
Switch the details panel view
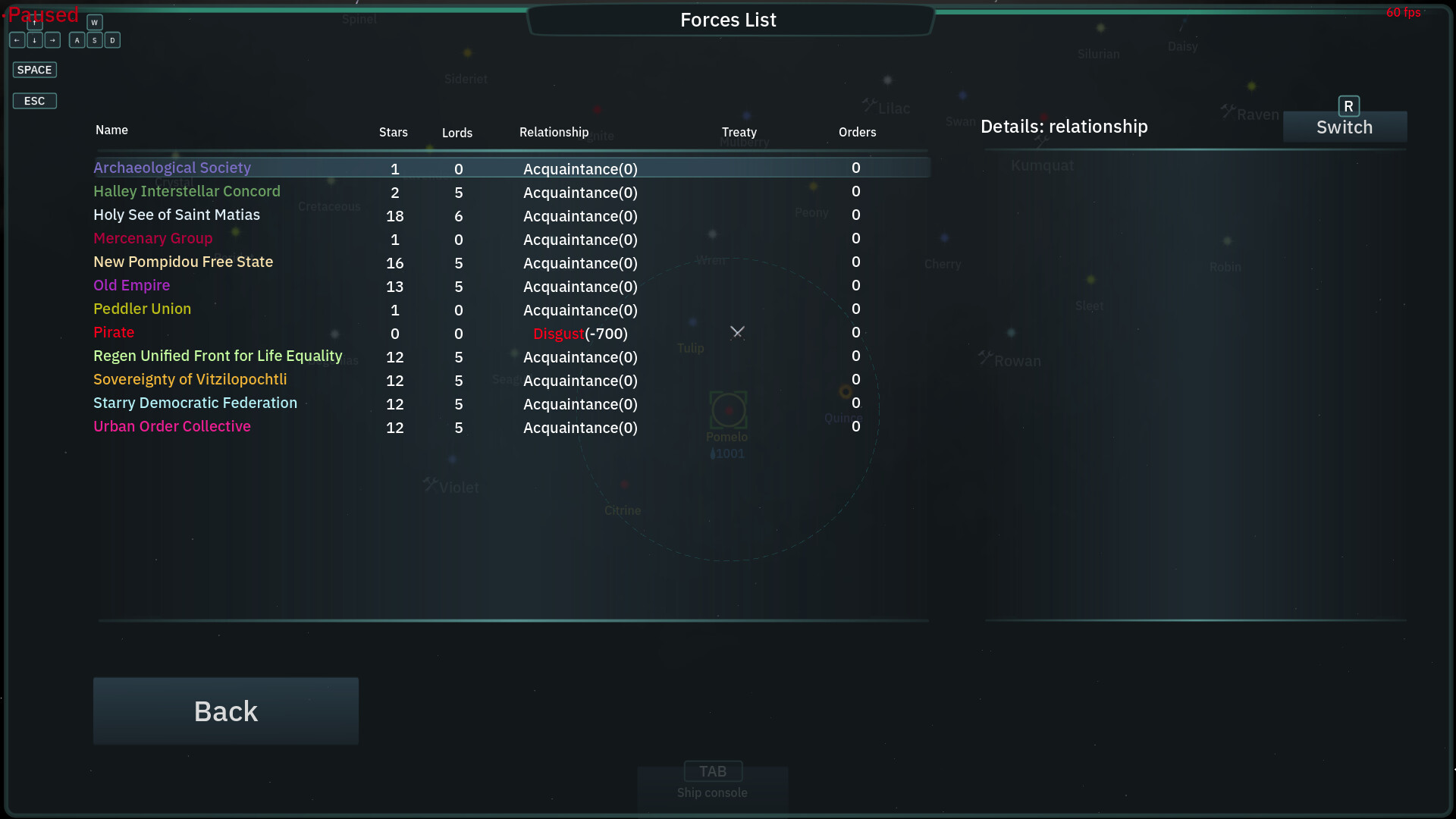click(1345, 127)
